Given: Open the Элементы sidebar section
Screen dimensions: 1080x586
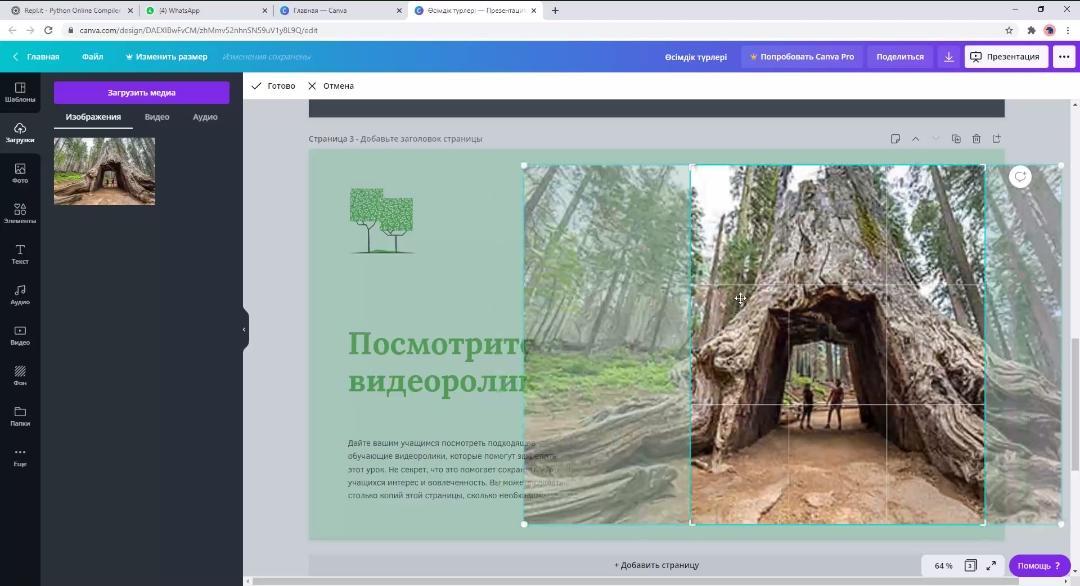Looking at the screenshot, I should 19,213.
